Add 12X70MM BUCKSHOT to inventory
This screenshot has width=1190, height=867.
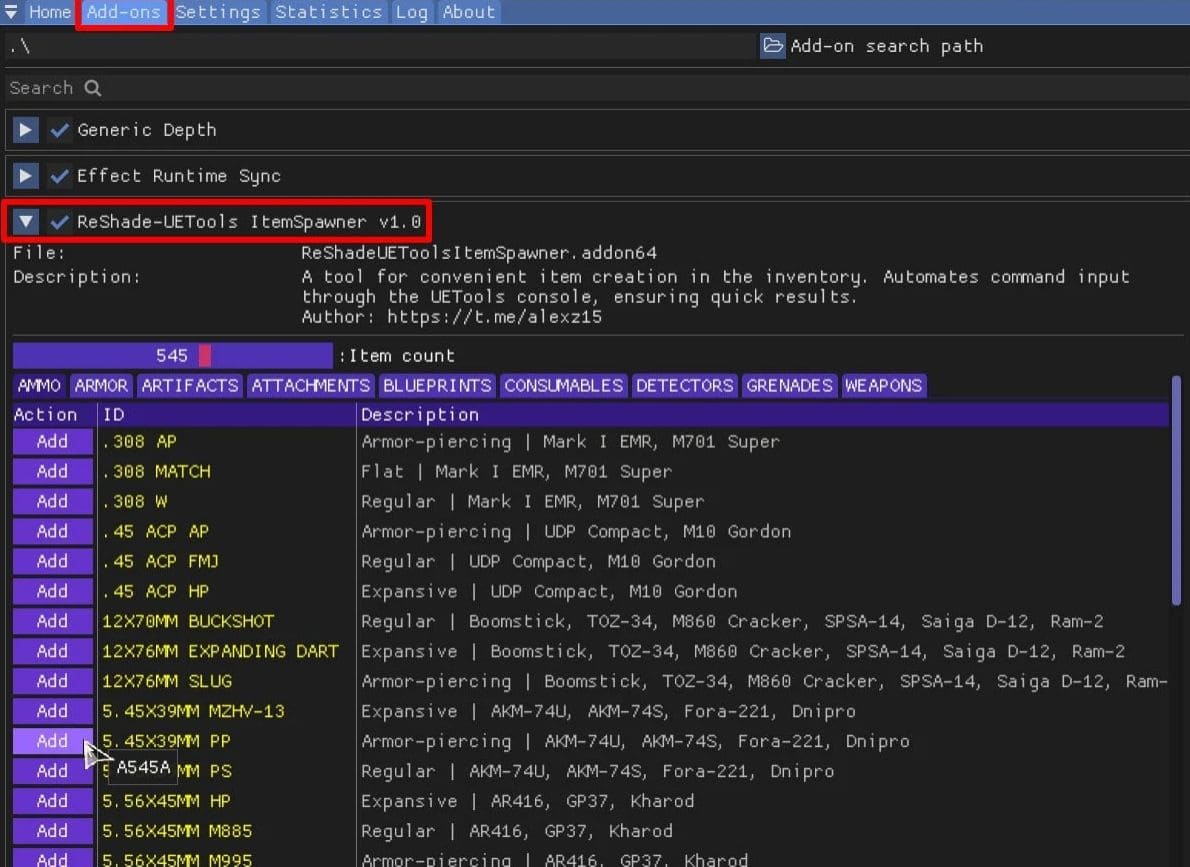tap(52, 621)
